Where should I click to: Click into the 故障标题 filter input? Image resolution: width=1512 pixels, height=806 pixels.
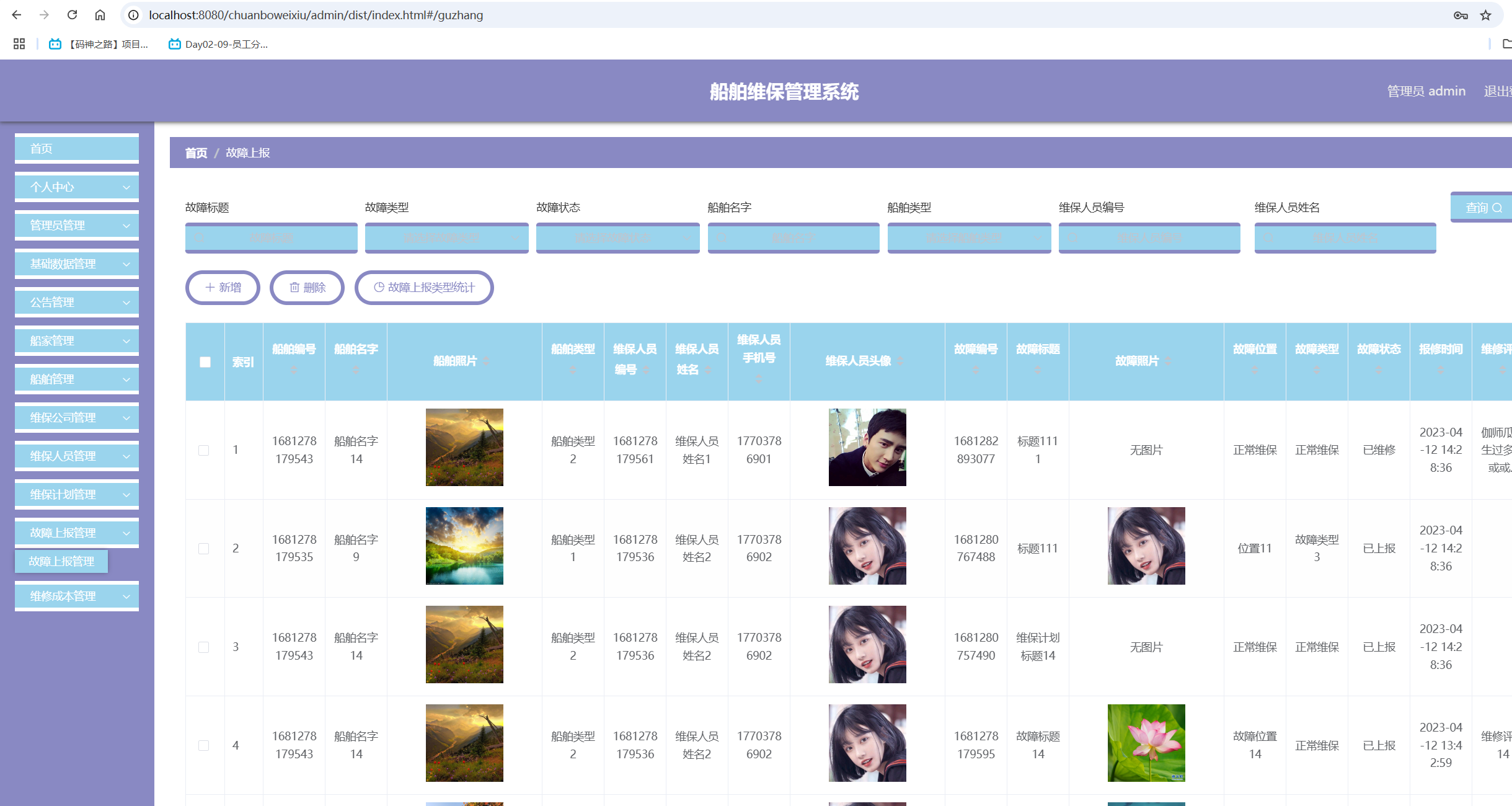point(272,238)
